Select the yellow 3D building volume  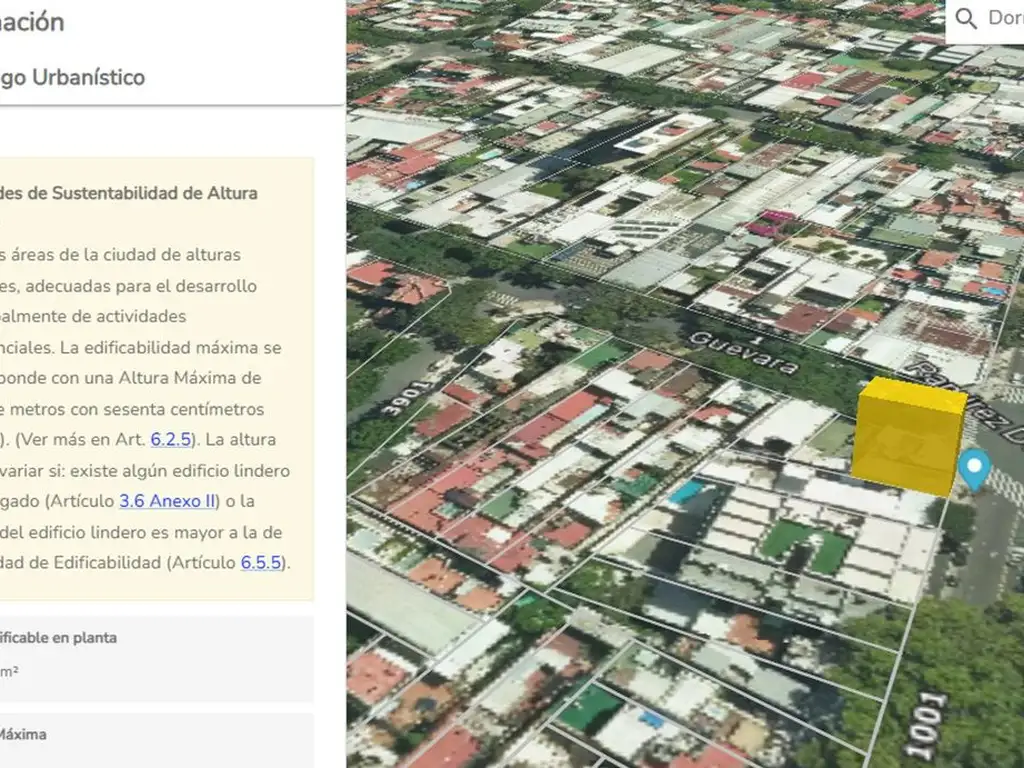[x=909, y=436]
